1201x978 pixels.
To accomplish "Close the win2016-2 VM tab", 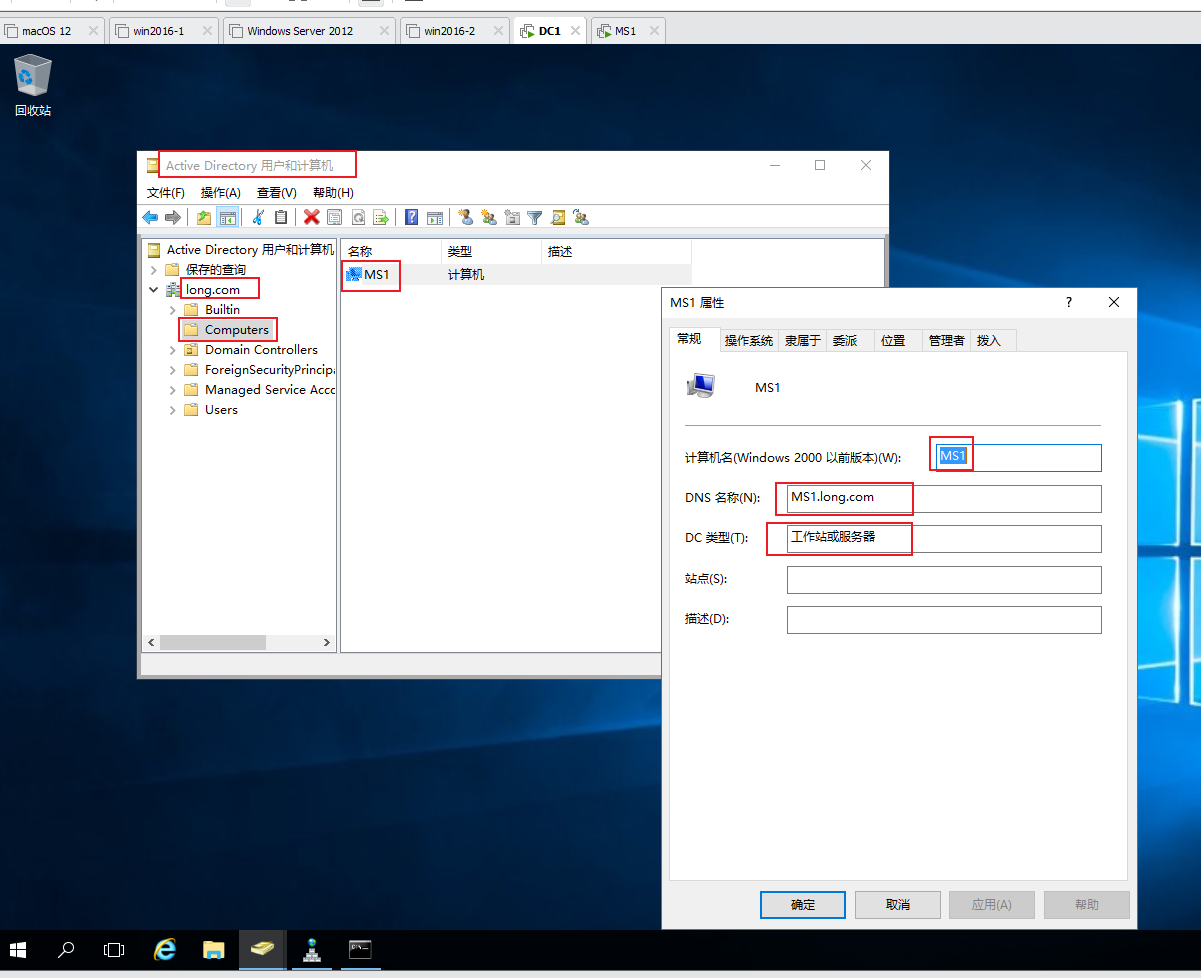I will coord(497,31).
